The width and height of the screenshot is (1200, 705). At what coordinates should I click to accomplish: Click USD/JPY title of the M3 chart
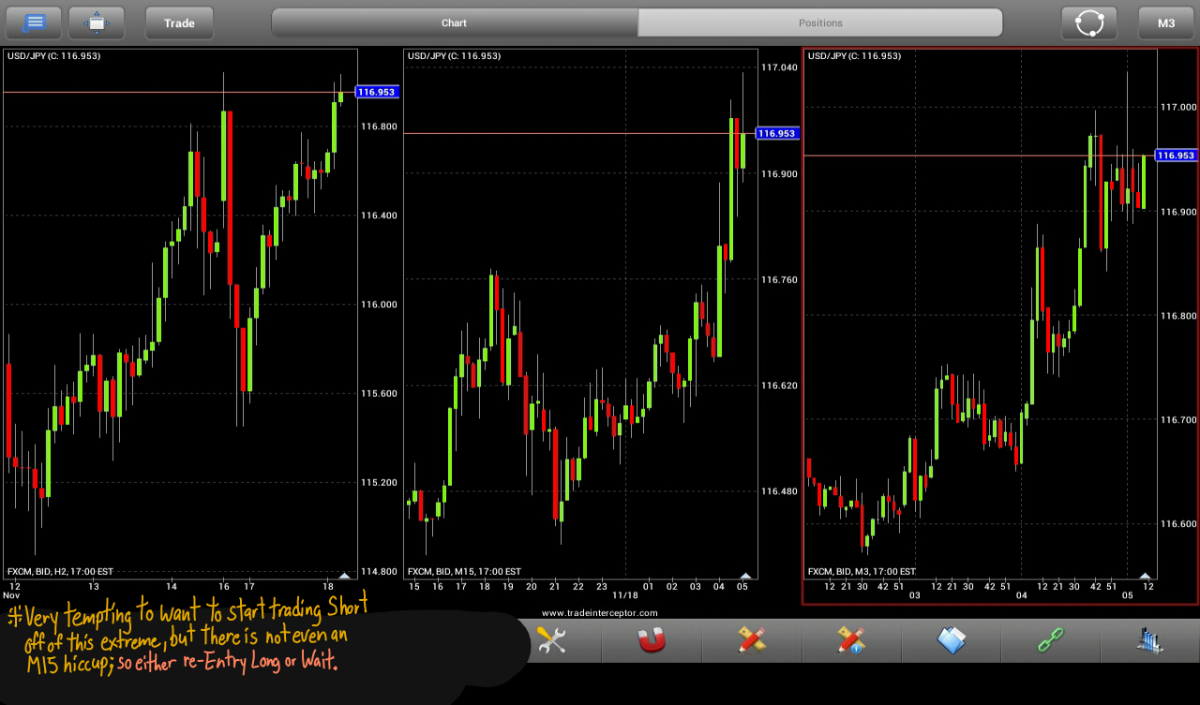pyautogui.click(x=854, y=56)
